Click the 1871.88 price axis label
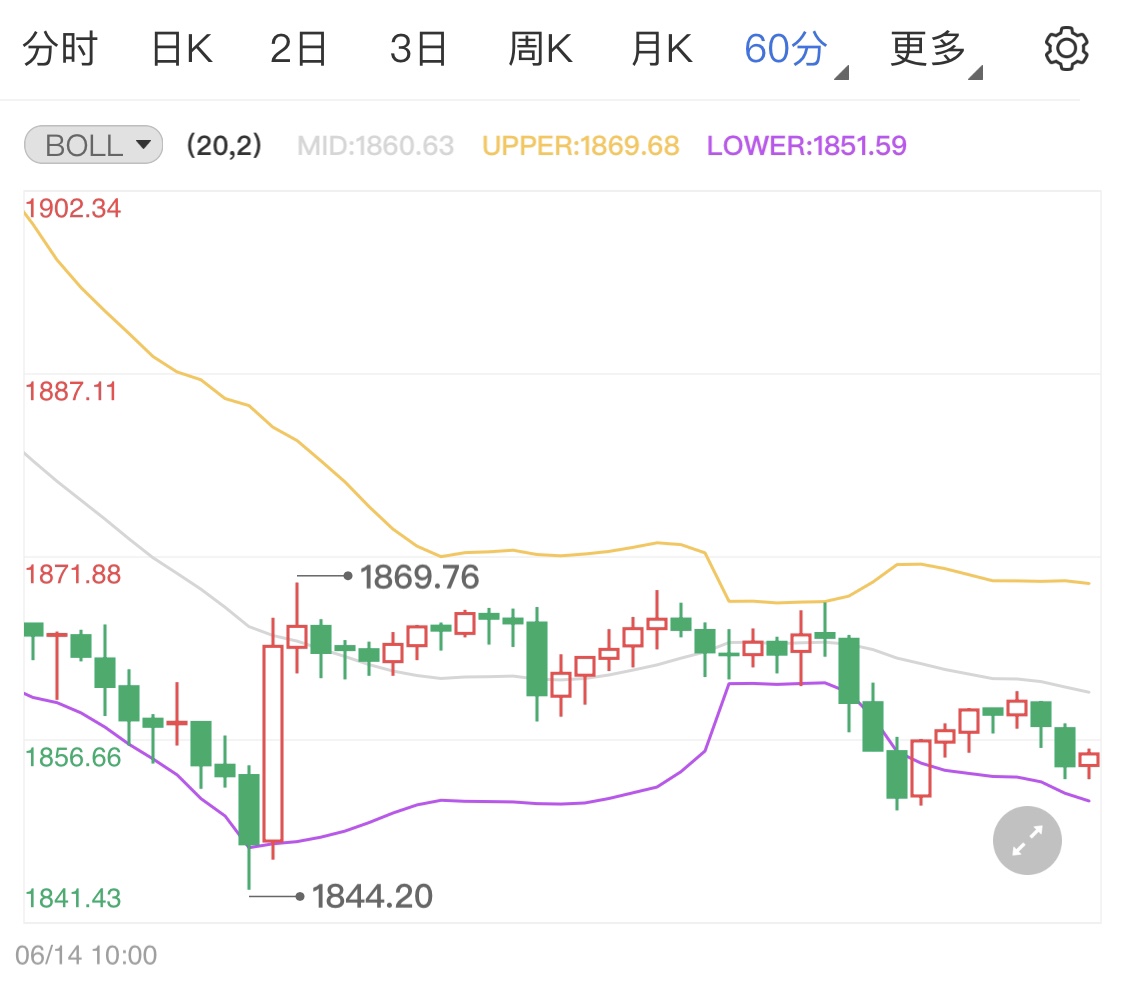 73,575
